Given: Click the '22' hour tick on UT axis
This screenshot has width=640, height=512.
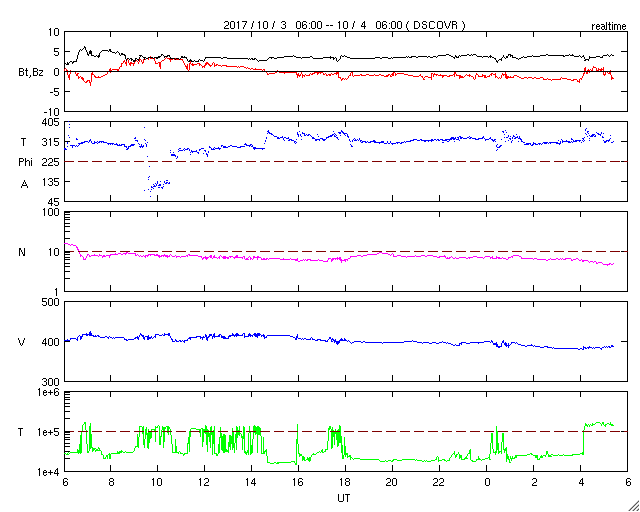Looking at the screenshot, I should point(440,482).
